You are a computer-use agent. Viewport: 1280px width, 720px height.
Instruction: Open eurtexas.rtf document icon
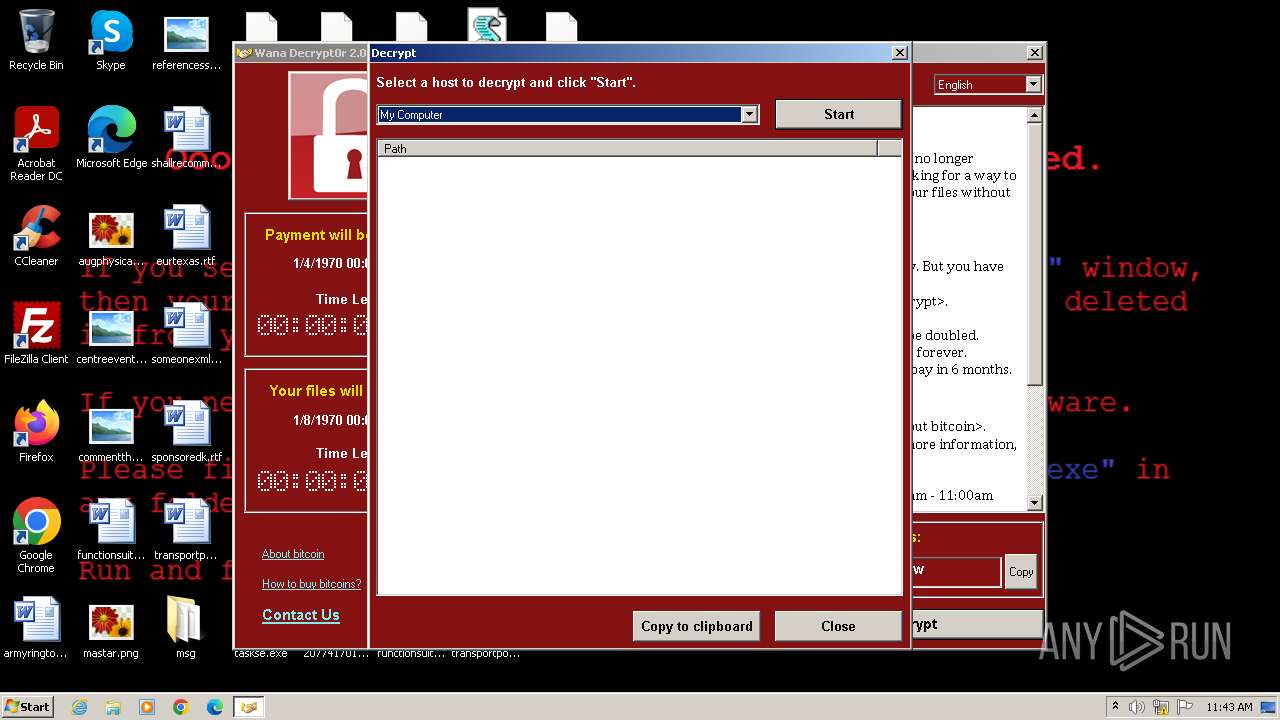coord(186,235)
